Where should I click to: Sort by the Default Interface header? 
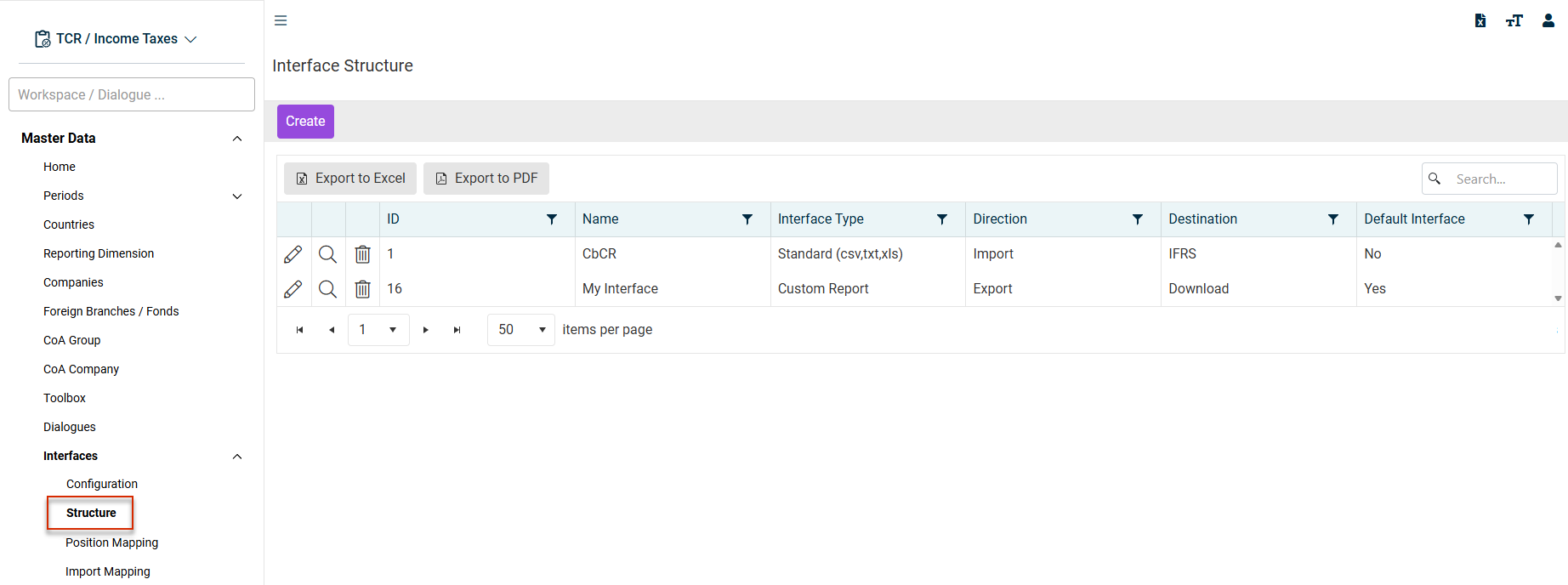[1414, 219]
